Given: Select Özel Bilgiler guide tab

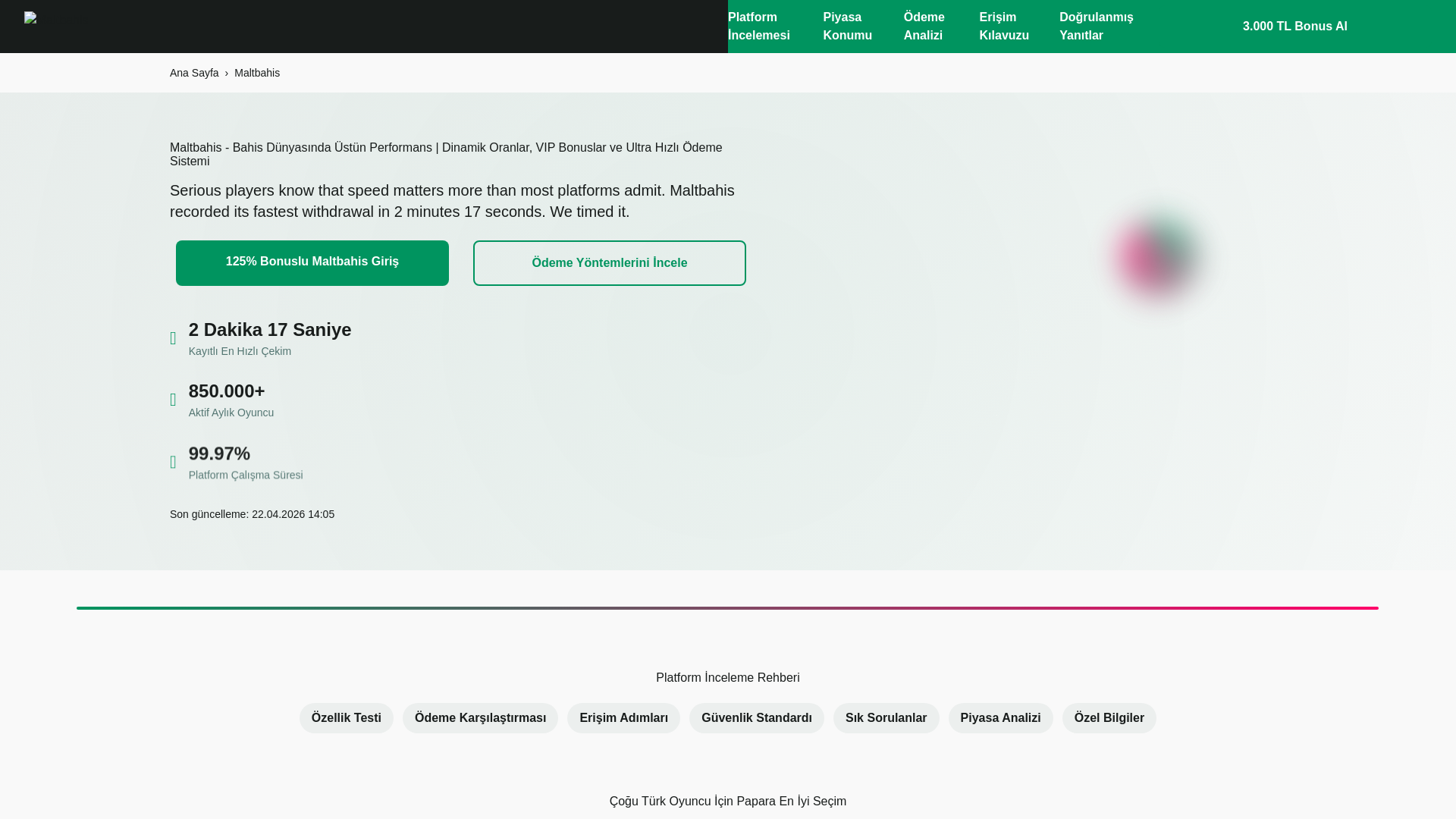Looking at the screenshot, I should (1109, 718).
